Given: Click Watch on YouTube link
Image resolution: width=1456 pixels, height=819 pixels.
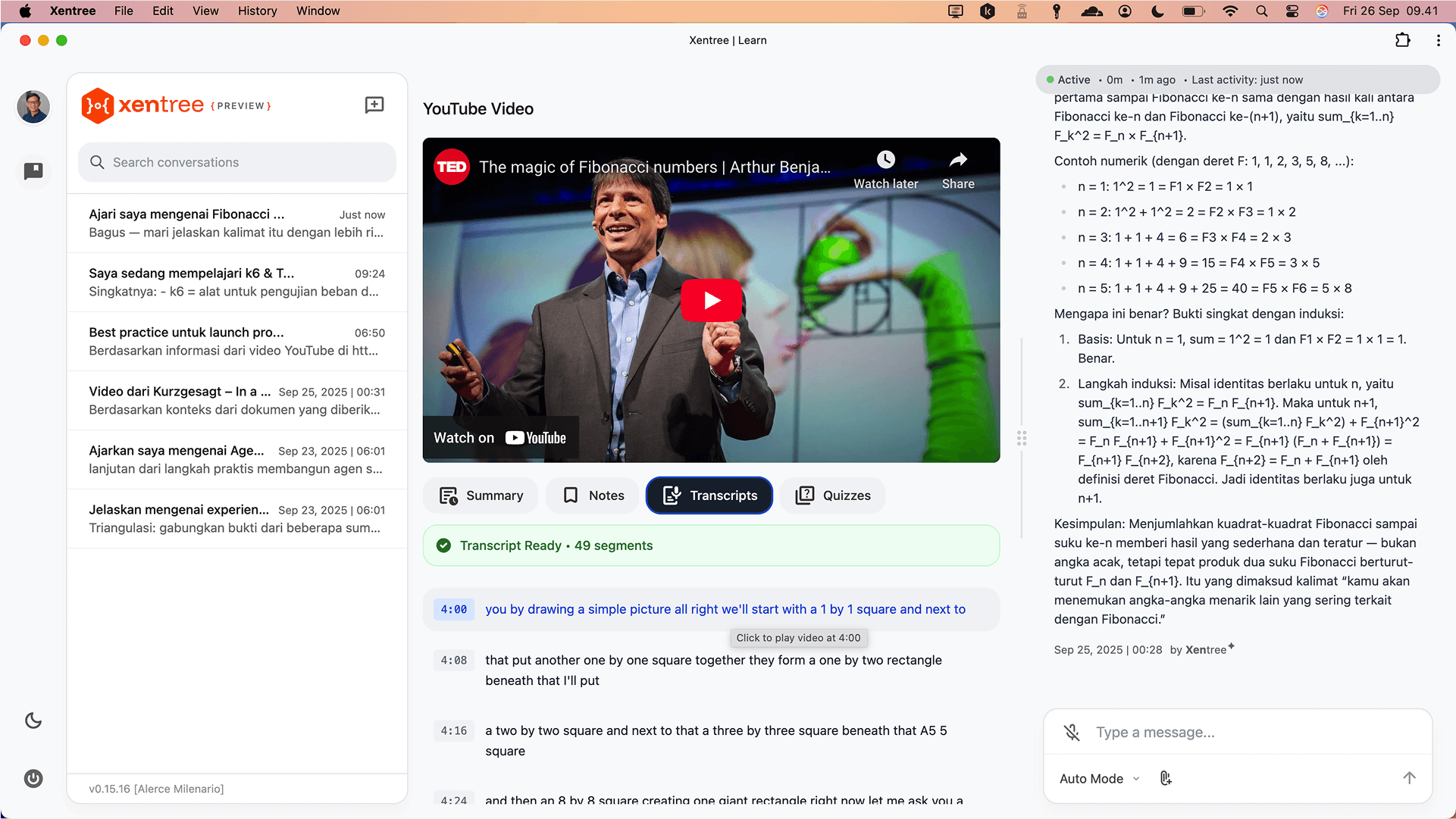Looking at the screenshot, I should click(x=500, y=438).
